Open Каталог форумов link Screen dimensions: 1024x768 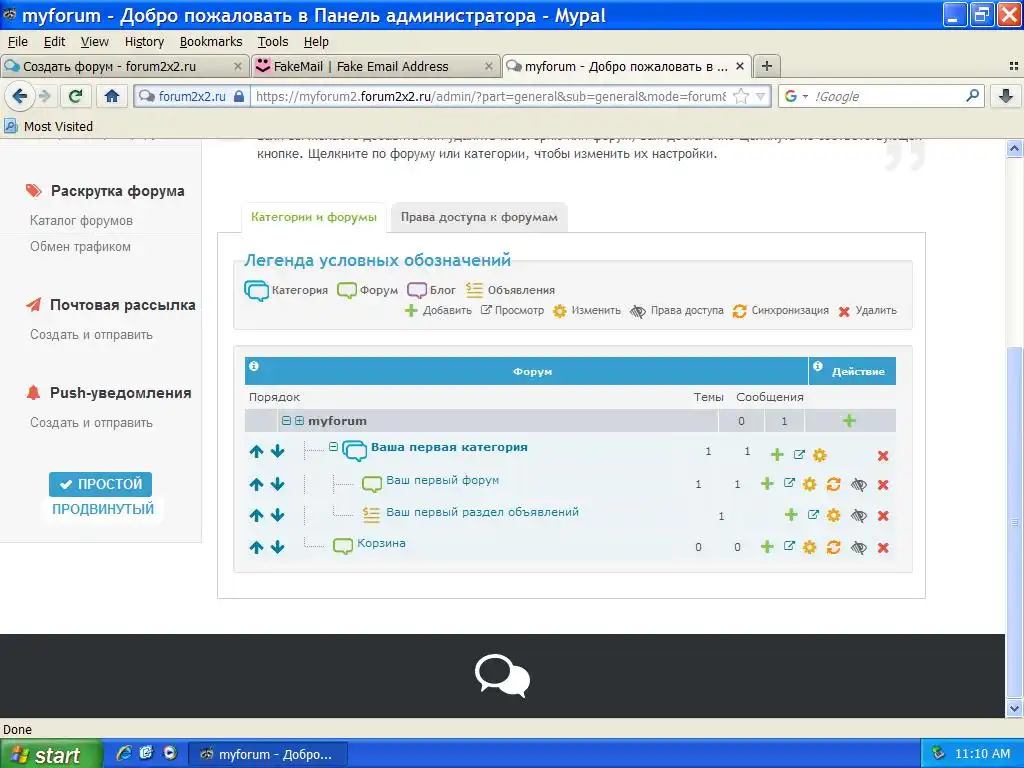click(82, 221)
